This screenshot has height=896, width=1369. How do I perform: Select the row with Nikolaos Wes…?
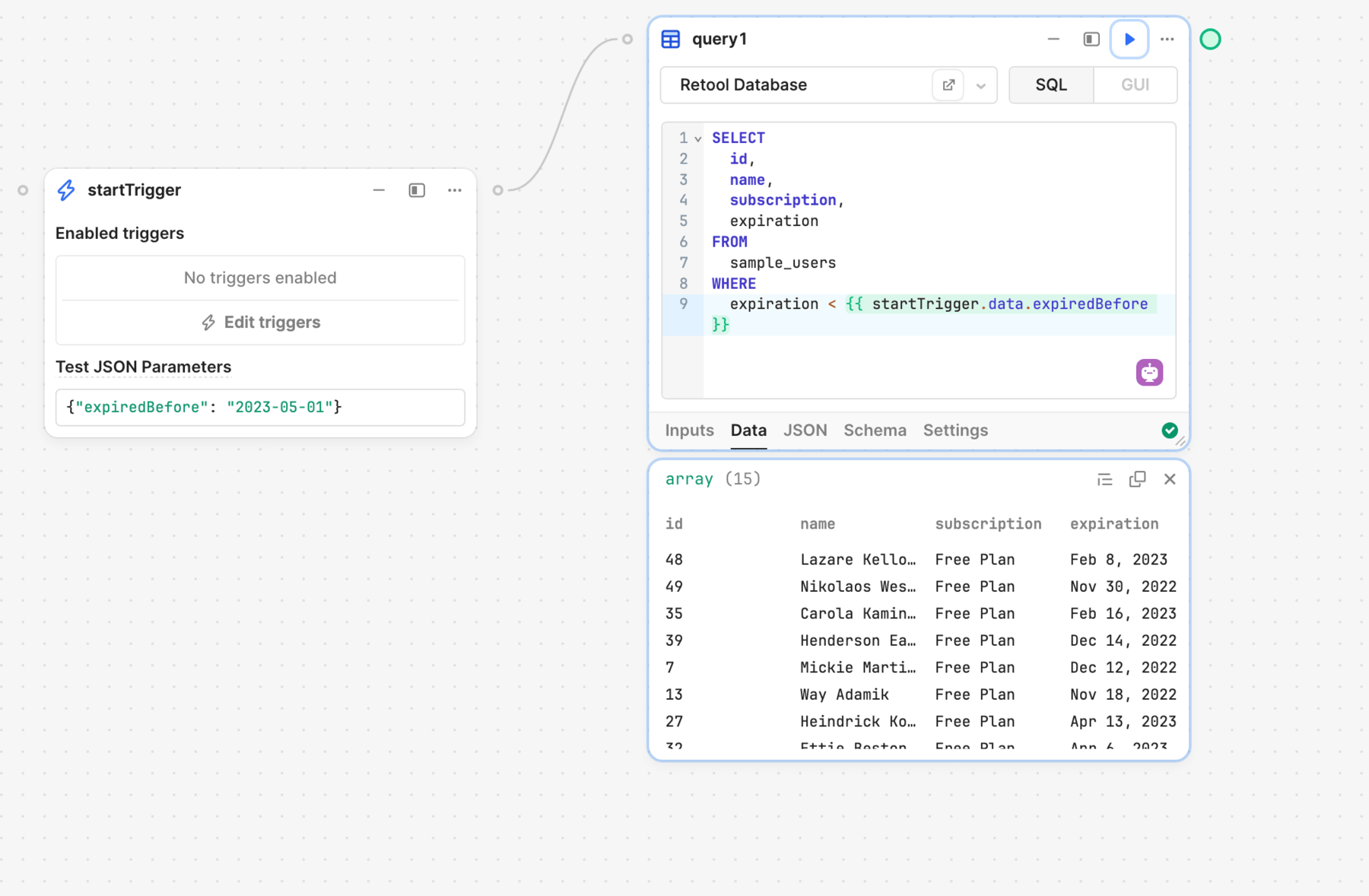tap(920, 587)
